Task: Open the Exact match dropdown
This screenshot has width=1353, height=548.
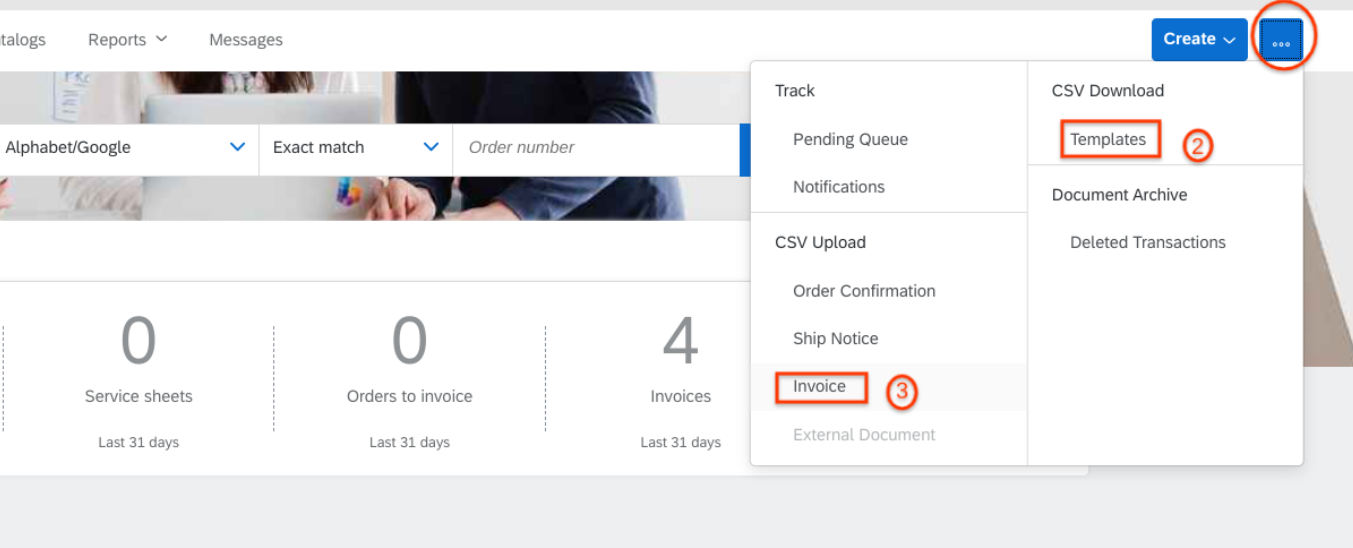Action: click(356, 147)
